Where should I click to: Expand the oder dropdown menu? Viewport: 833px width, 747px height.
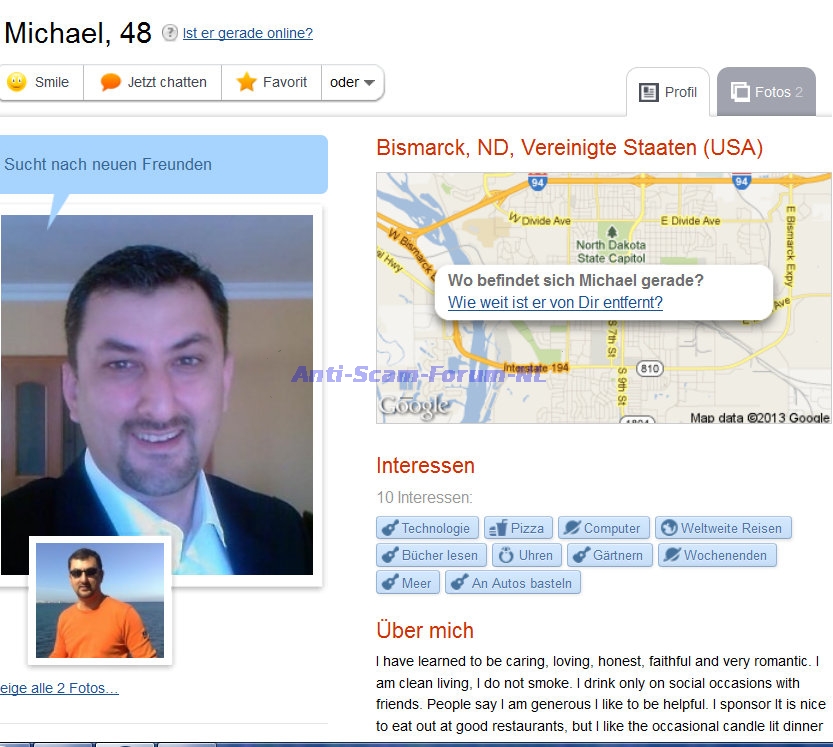[352, 82]
